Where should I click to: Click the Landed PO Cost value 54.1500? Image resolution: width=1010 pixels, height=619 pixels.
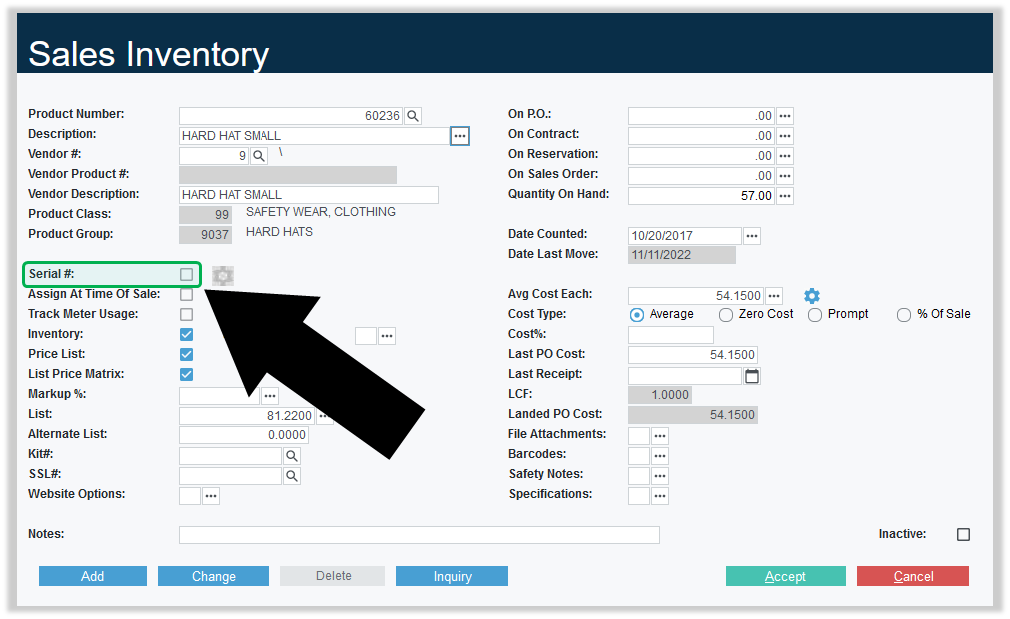(692, 415)
